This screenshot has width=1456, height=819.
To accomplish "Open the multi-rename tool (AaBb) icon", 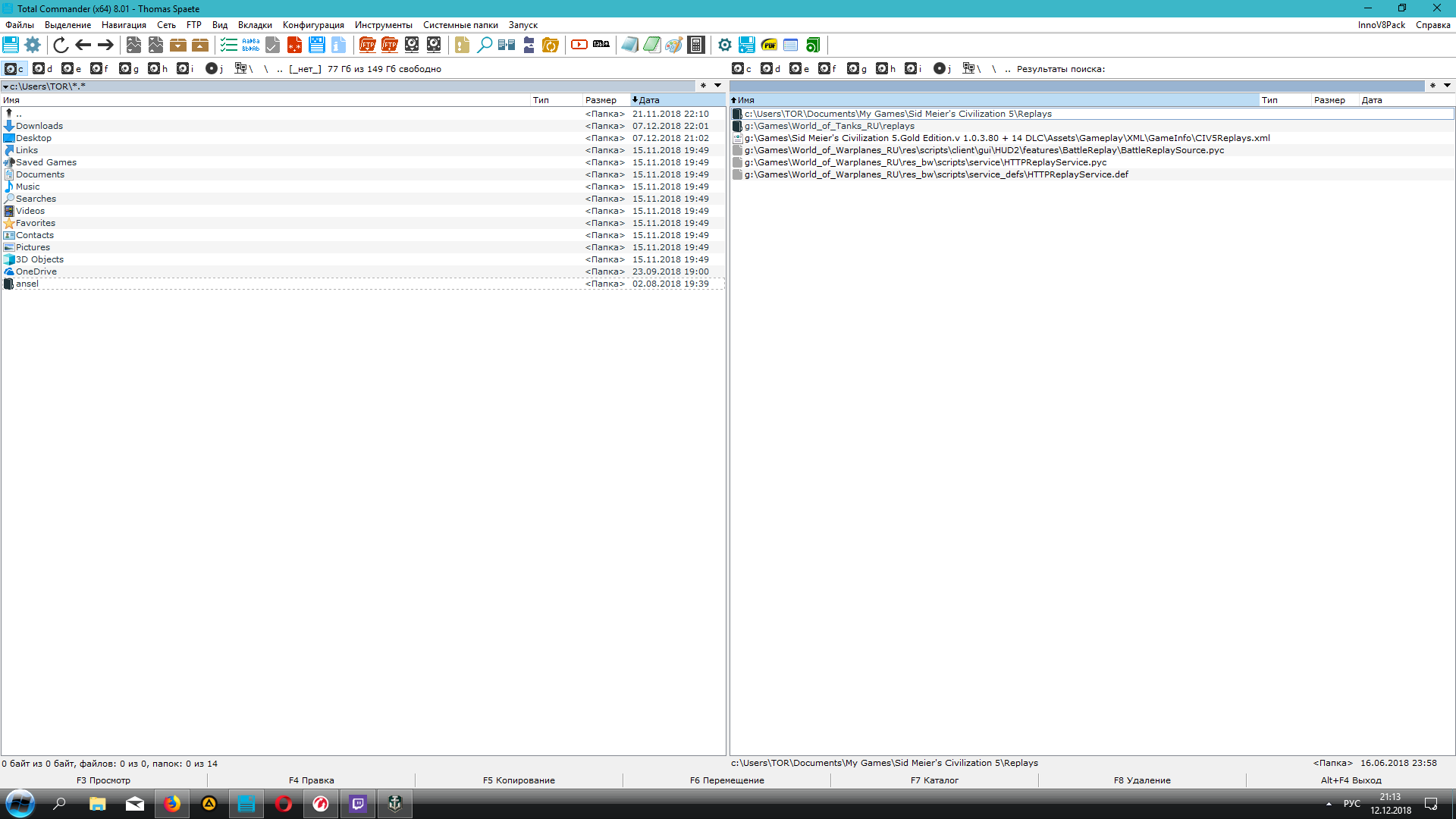I will pyautogui.click(x=251, y=45).
